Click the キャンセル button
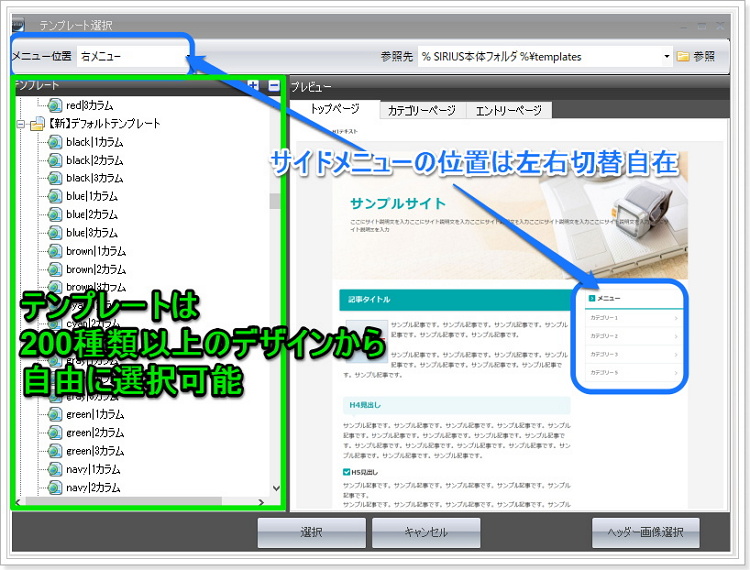Viewport: 750px width, 570px height. 426,532
